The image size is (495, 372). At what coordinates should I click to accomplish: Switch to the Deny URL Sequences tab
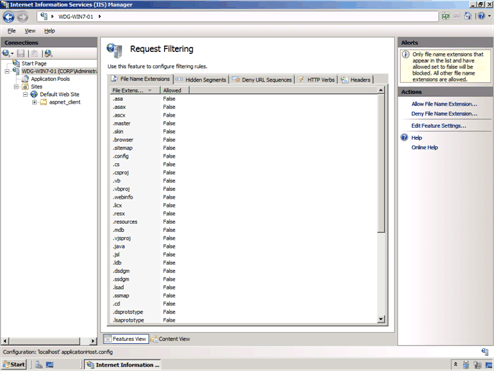click(x=262, y=80)
